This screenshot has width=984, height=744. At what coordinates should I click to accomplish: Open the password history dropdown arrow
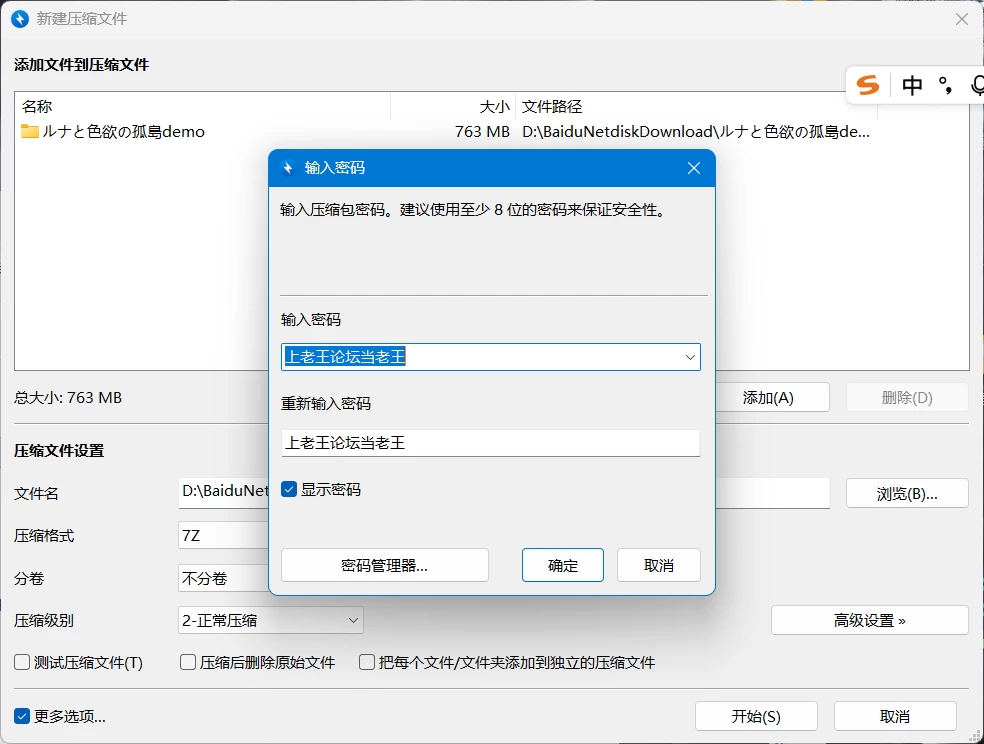(690, 357)
